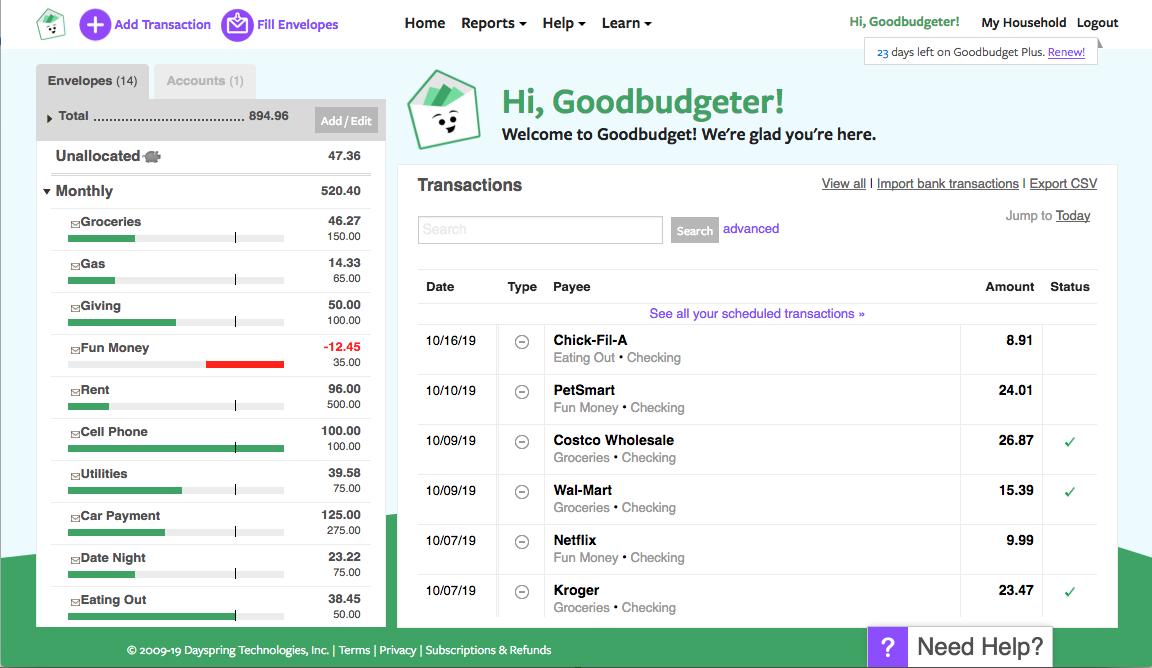1152x668 pixels.
Task: Click the Fun Money negative balance -12.45
Action: 342,347
